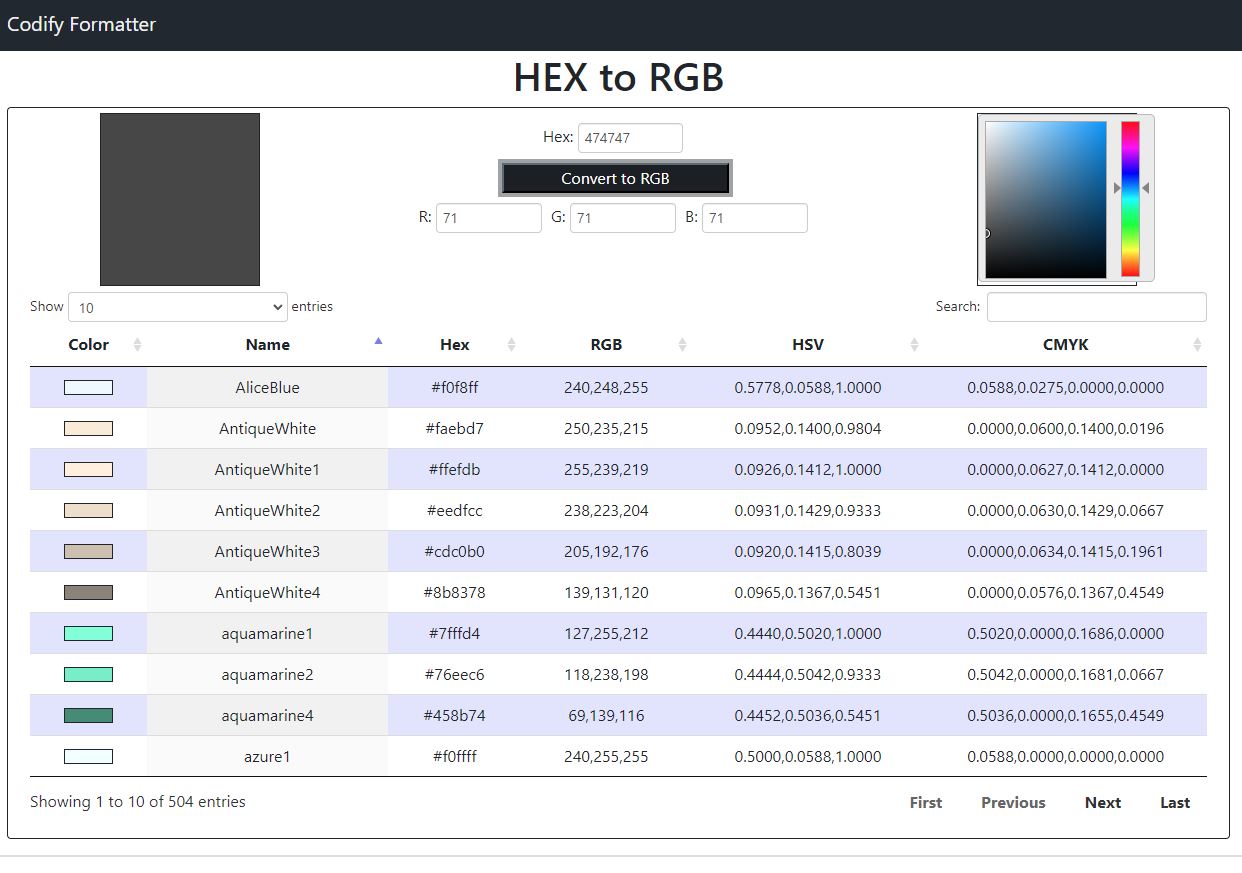1242x873 pixels.
Task: Click the AliceBlue name cell
Action: tap(267, 388)
